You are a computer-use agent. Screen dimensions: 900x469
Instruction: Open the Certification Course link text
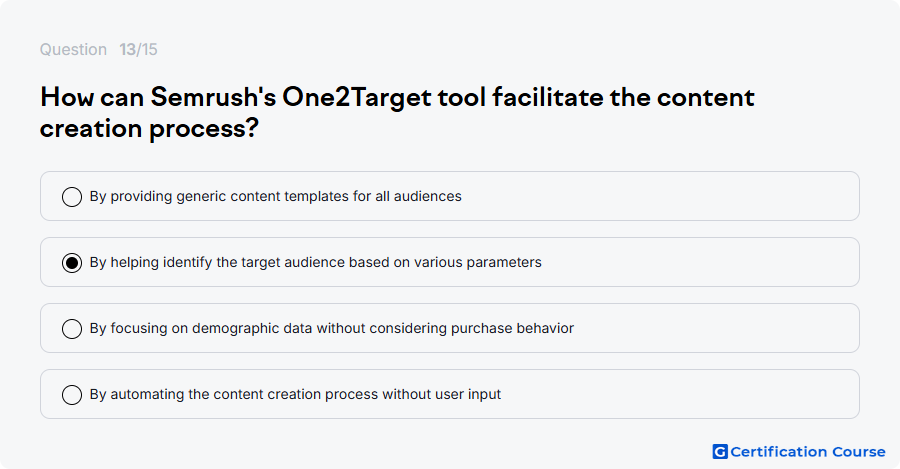[x=808, y=452]
